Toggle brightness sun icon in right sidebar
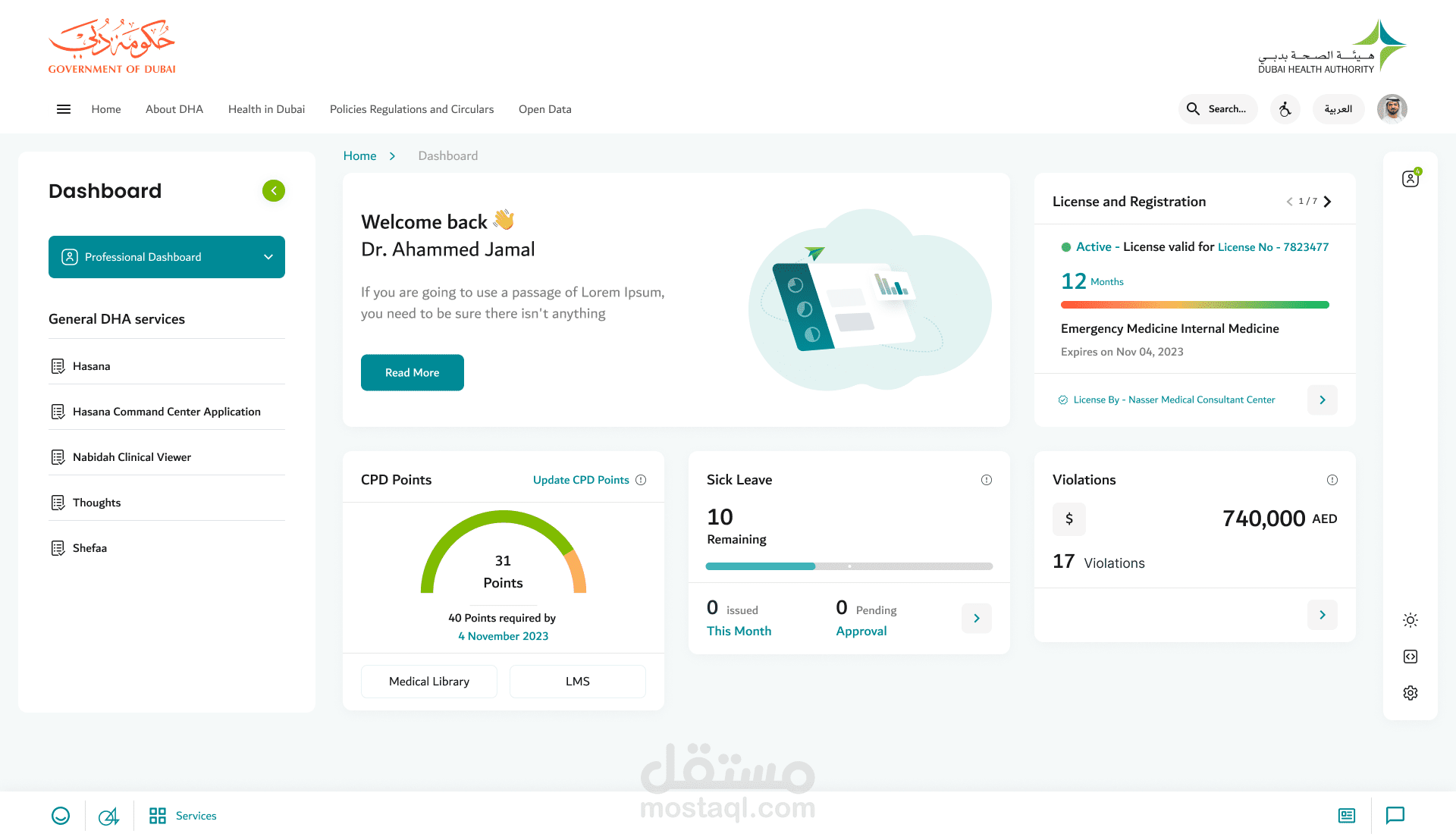This screenshot has height=840, width=1456. [x=1410, y=620]
